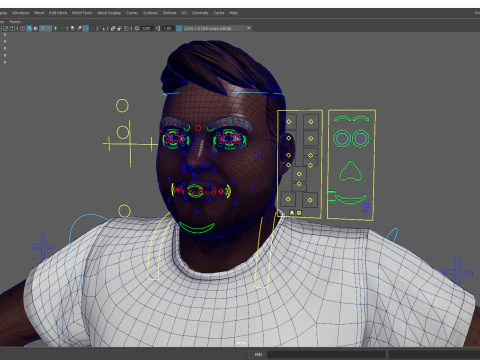Toggle Smooth Shade All in panel toolbar
Viewport: 480px width, 360px height.
click(x=29, y=28)
